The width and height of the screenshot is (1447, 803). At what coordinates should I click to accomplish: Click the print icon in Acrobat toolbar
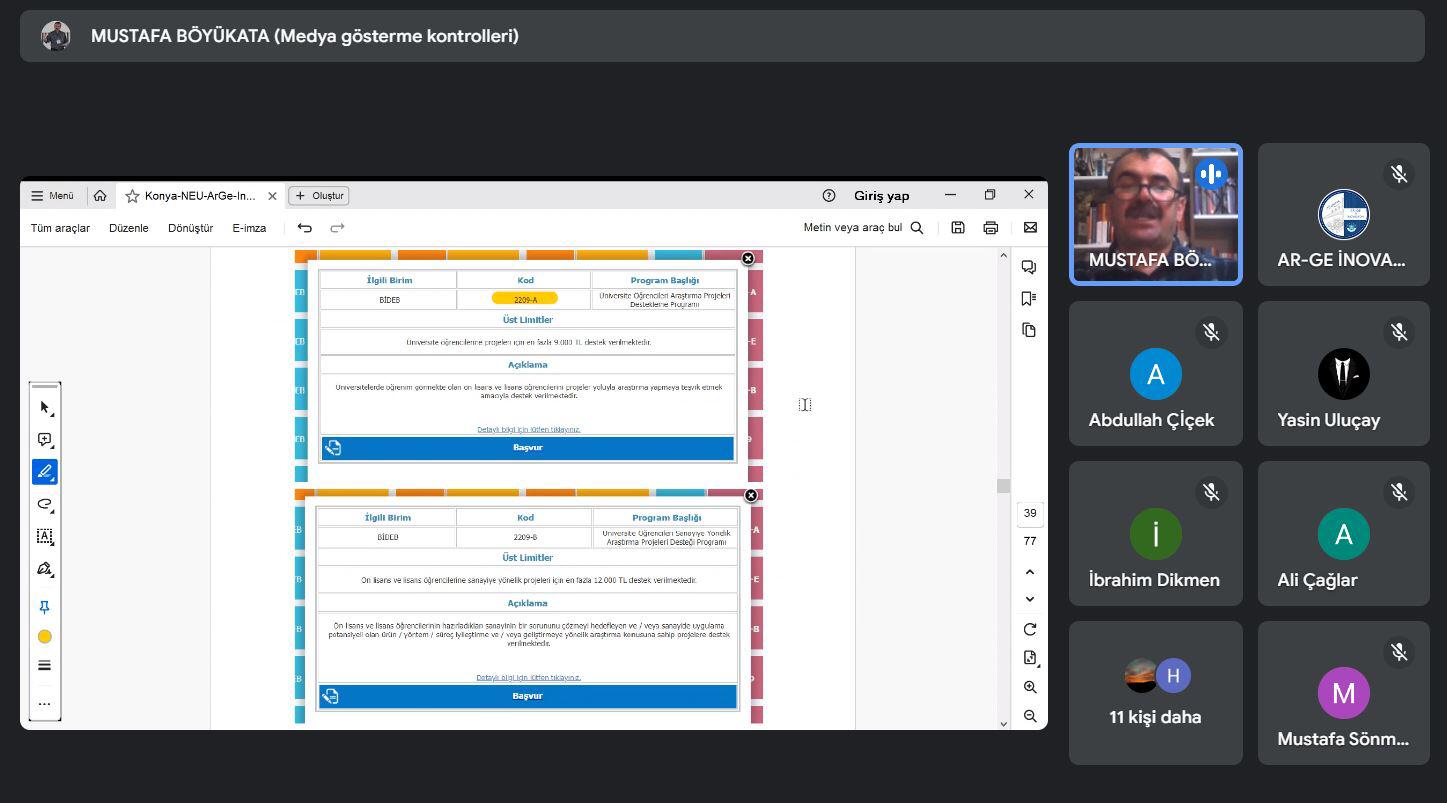click(x=990, y=228)
